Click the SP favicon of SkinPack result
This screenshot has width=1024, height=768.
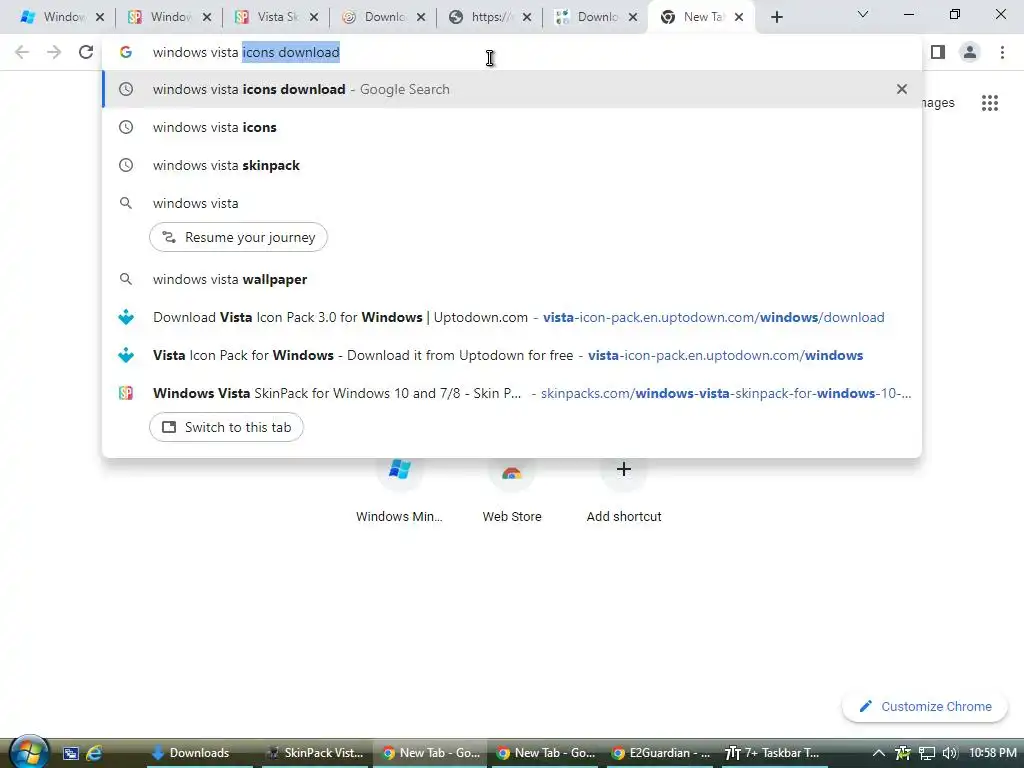126,393
